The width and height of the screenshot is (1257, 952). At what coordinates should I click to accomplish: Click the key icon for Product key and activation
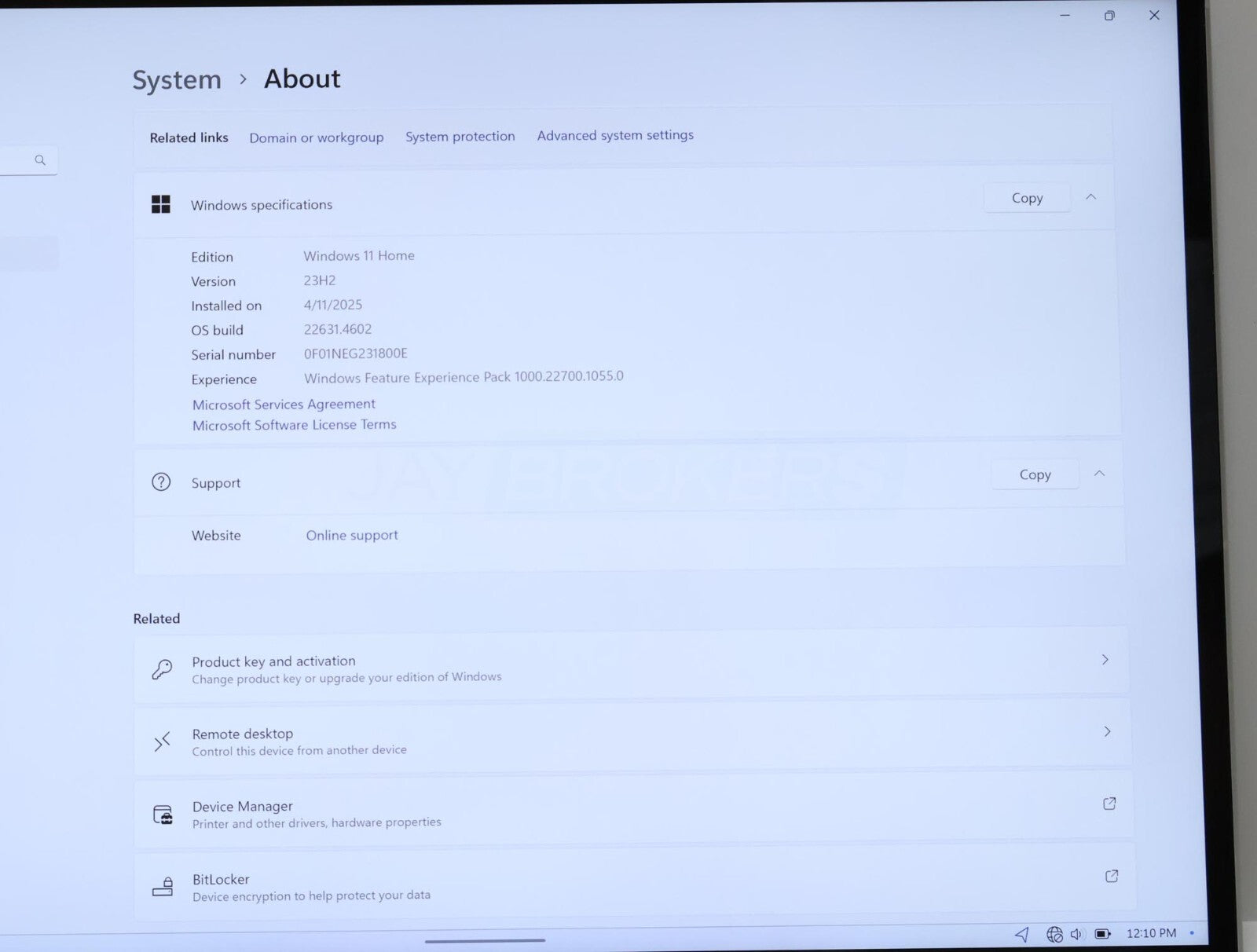(162, 669)
